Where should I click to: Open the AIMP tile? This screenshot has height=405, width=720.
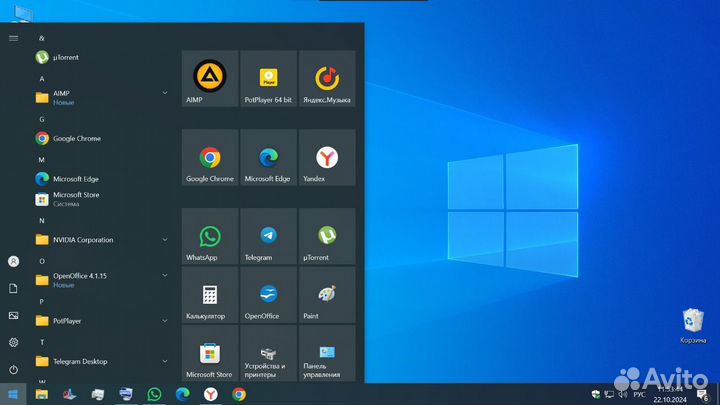[x=210, y=79]
